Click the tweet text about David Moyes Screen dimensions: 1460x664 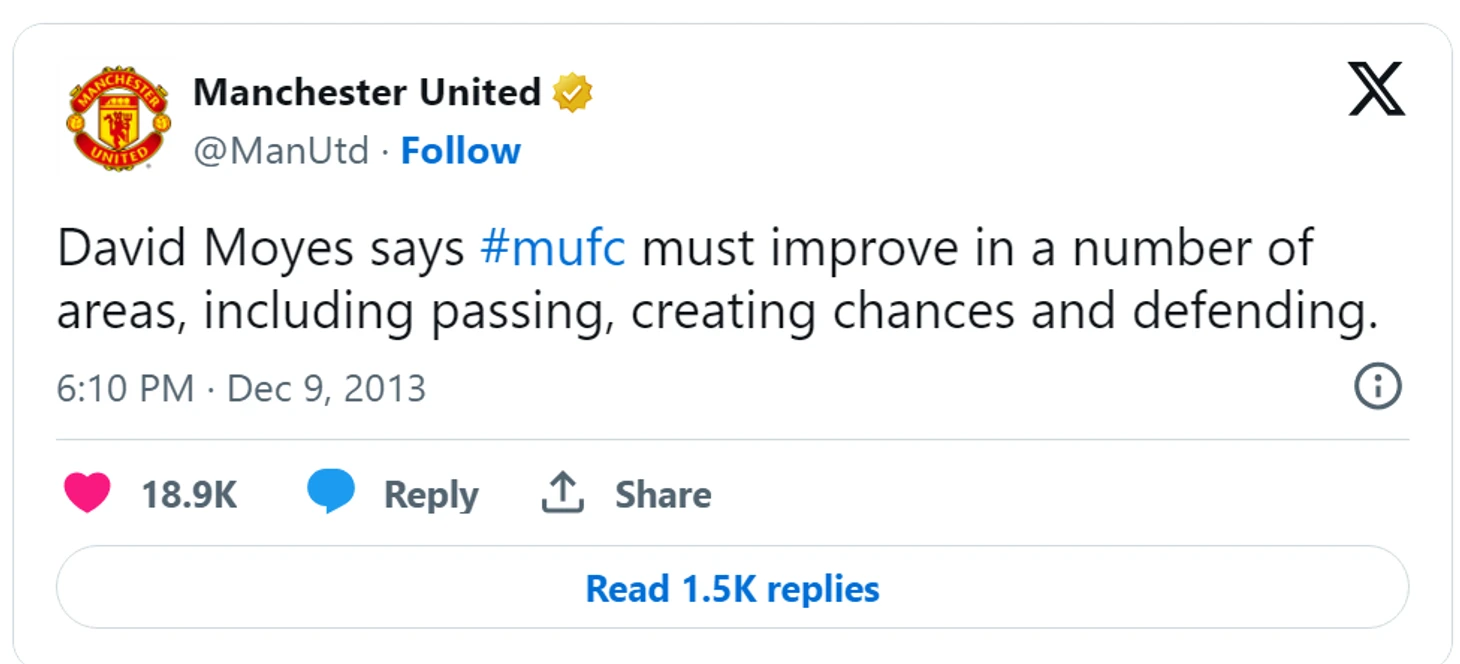(x=717, y=281)
